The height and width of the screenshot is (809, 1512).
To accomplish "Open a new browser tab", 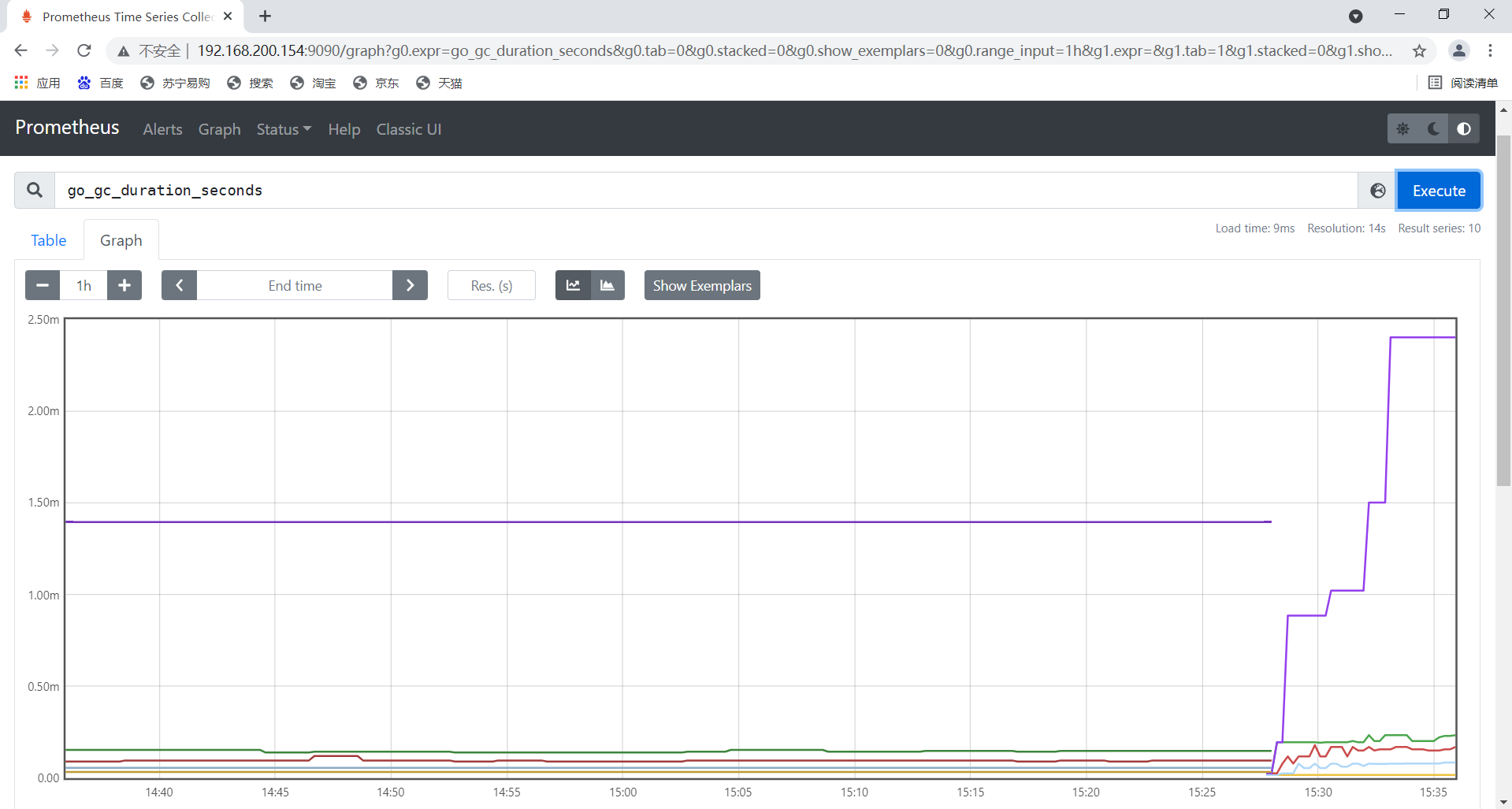I will [x=265, y=16].
